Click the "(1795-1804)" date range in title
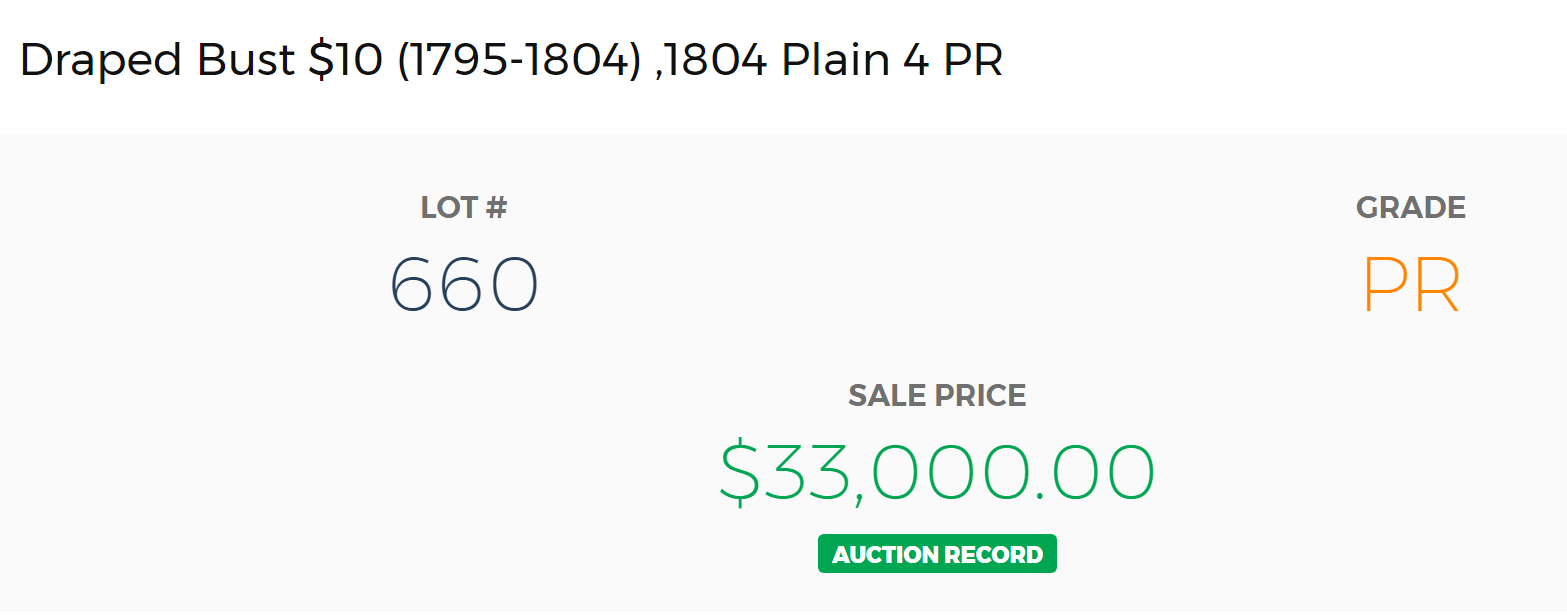The width and height of the screenshot is (1567, 615). click(x=519, y=61)
